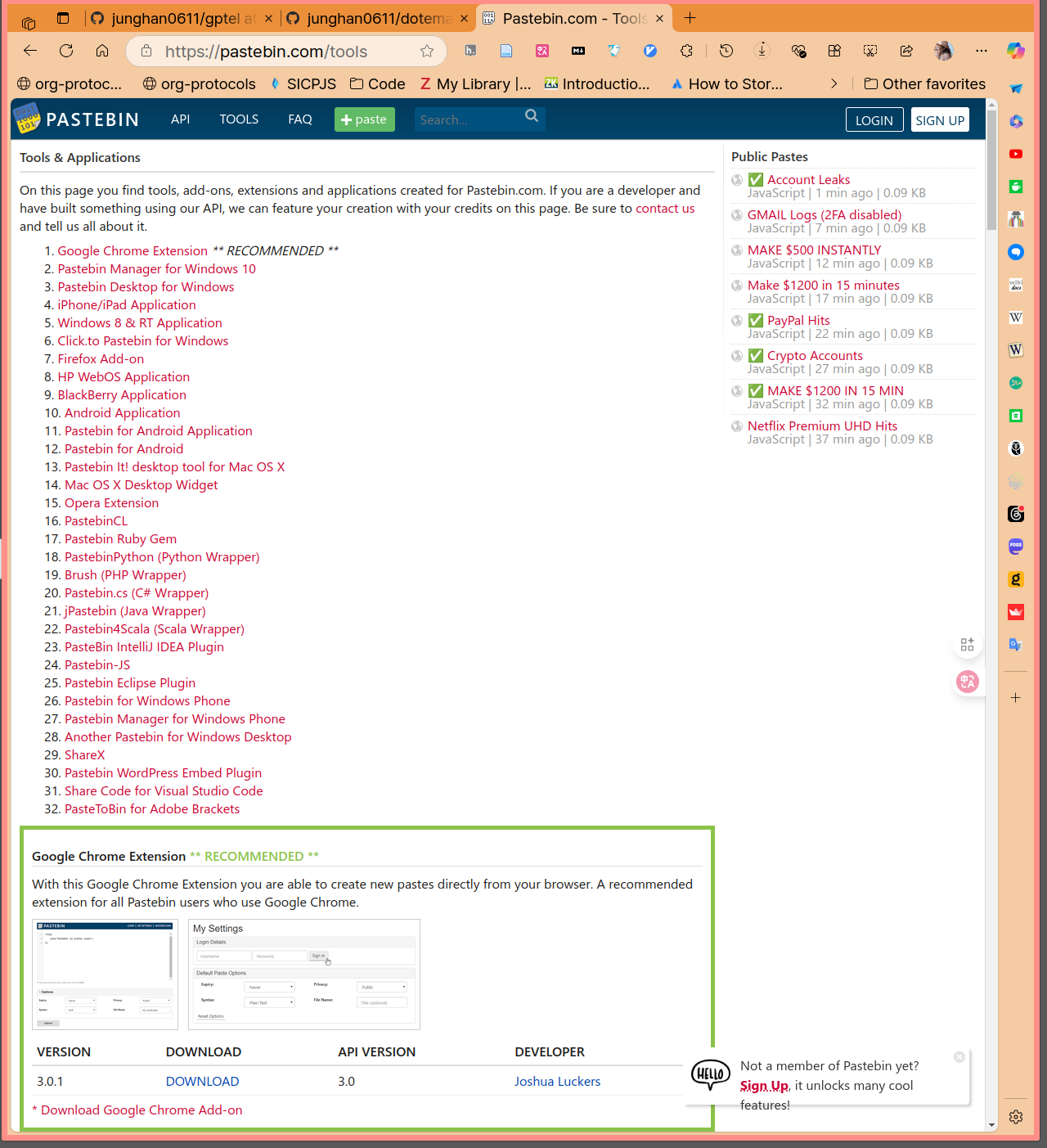
Task: Open the Threads icon in sidebar
Action: coord(1016,514)
